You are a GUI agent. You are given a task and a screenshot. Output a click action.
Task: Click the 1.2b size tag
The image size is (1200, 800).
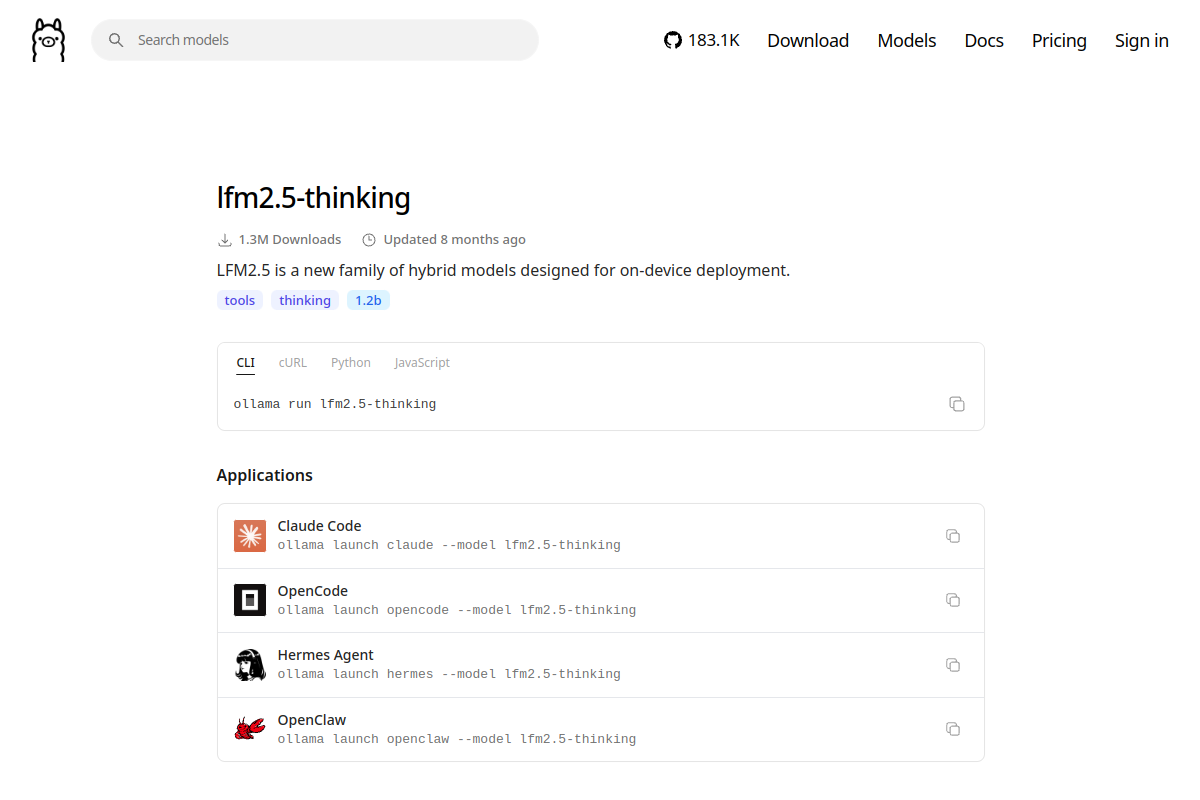tap(368, 300)
